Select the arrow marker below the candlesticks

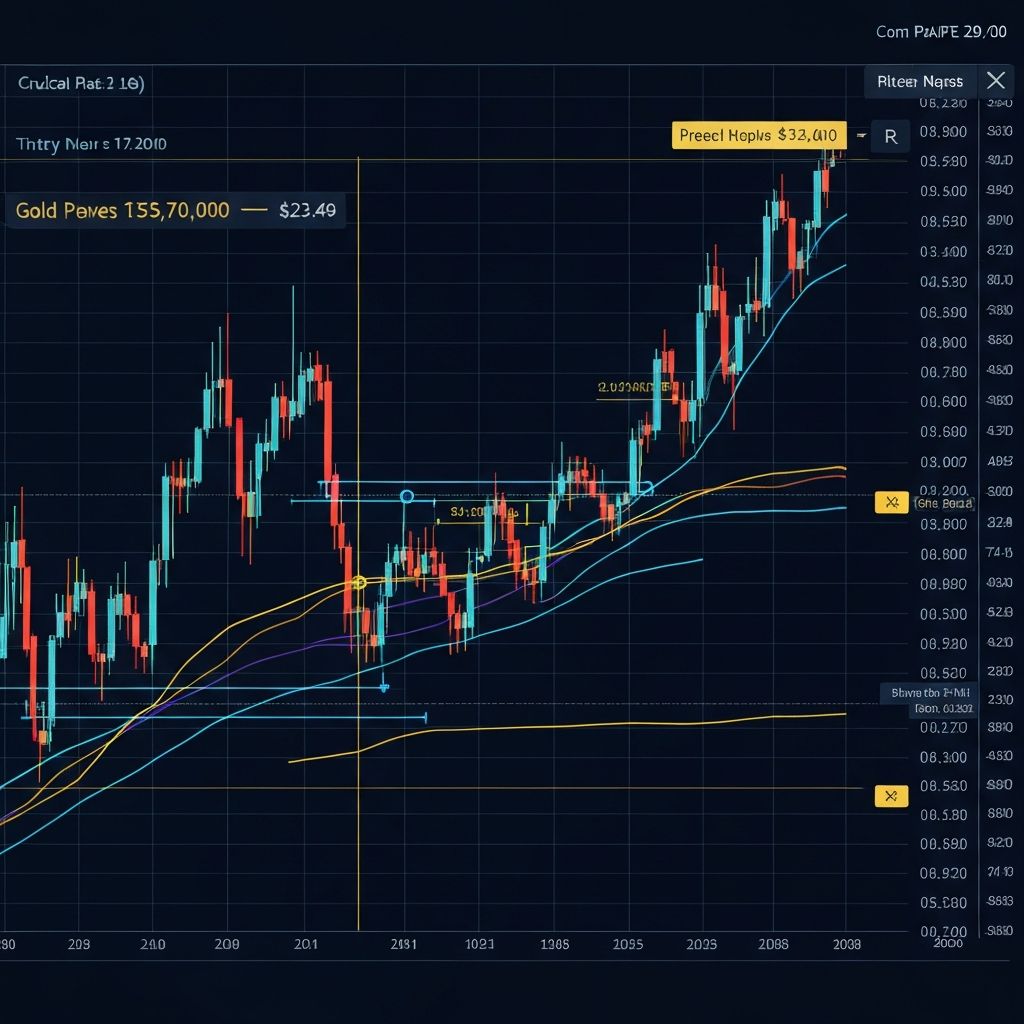tap(383, 687)
